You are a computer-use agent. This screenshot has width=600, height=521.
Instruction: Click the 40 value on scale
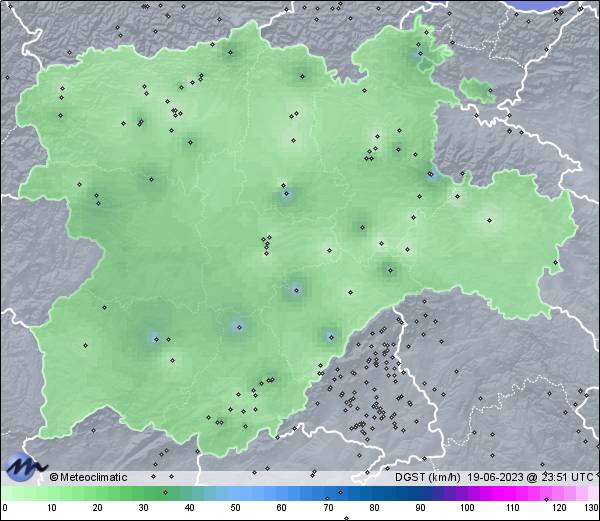pyautogui.click(x=190, y=508)
